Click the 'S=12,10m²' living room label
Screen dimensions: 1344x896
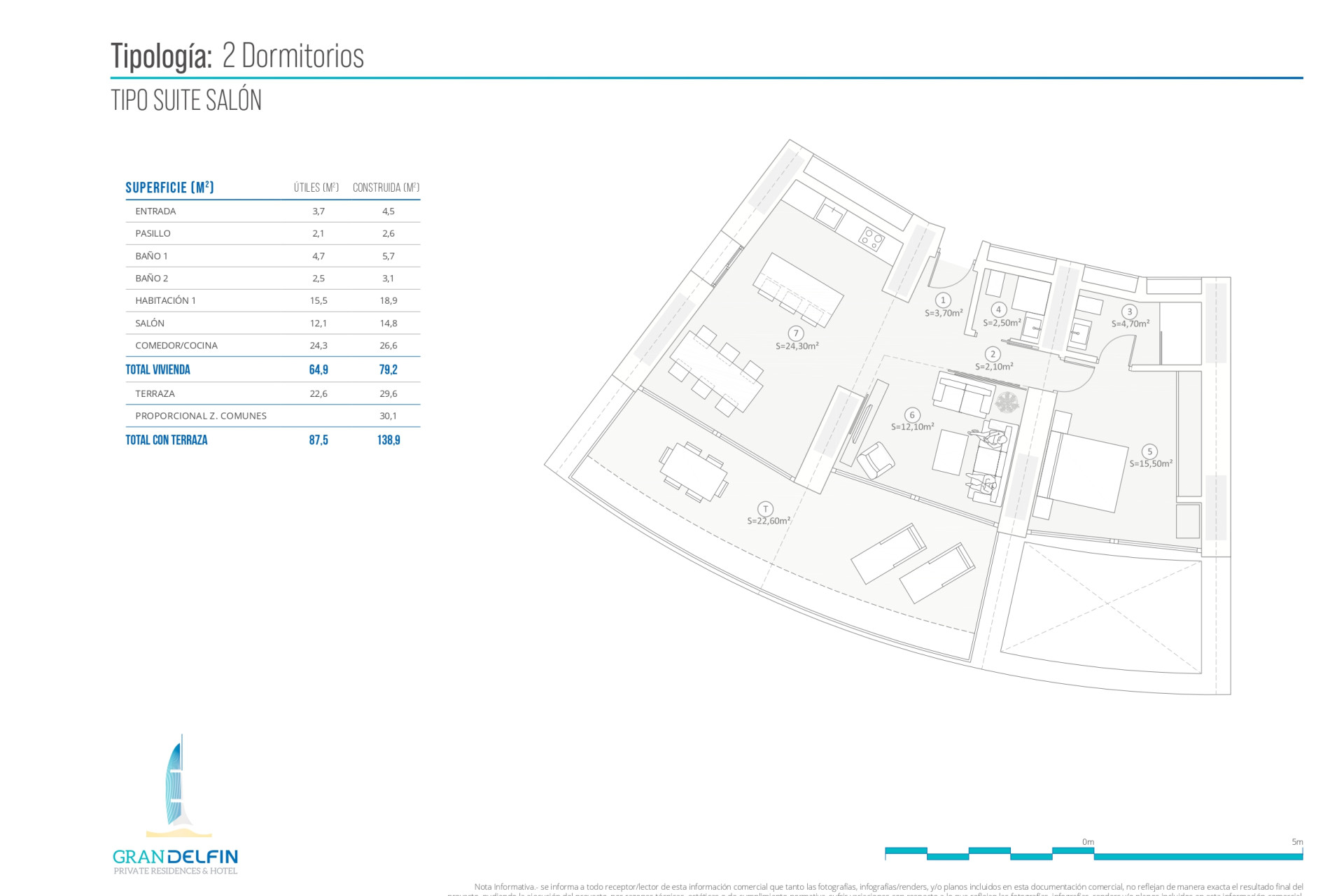point(913,426)
